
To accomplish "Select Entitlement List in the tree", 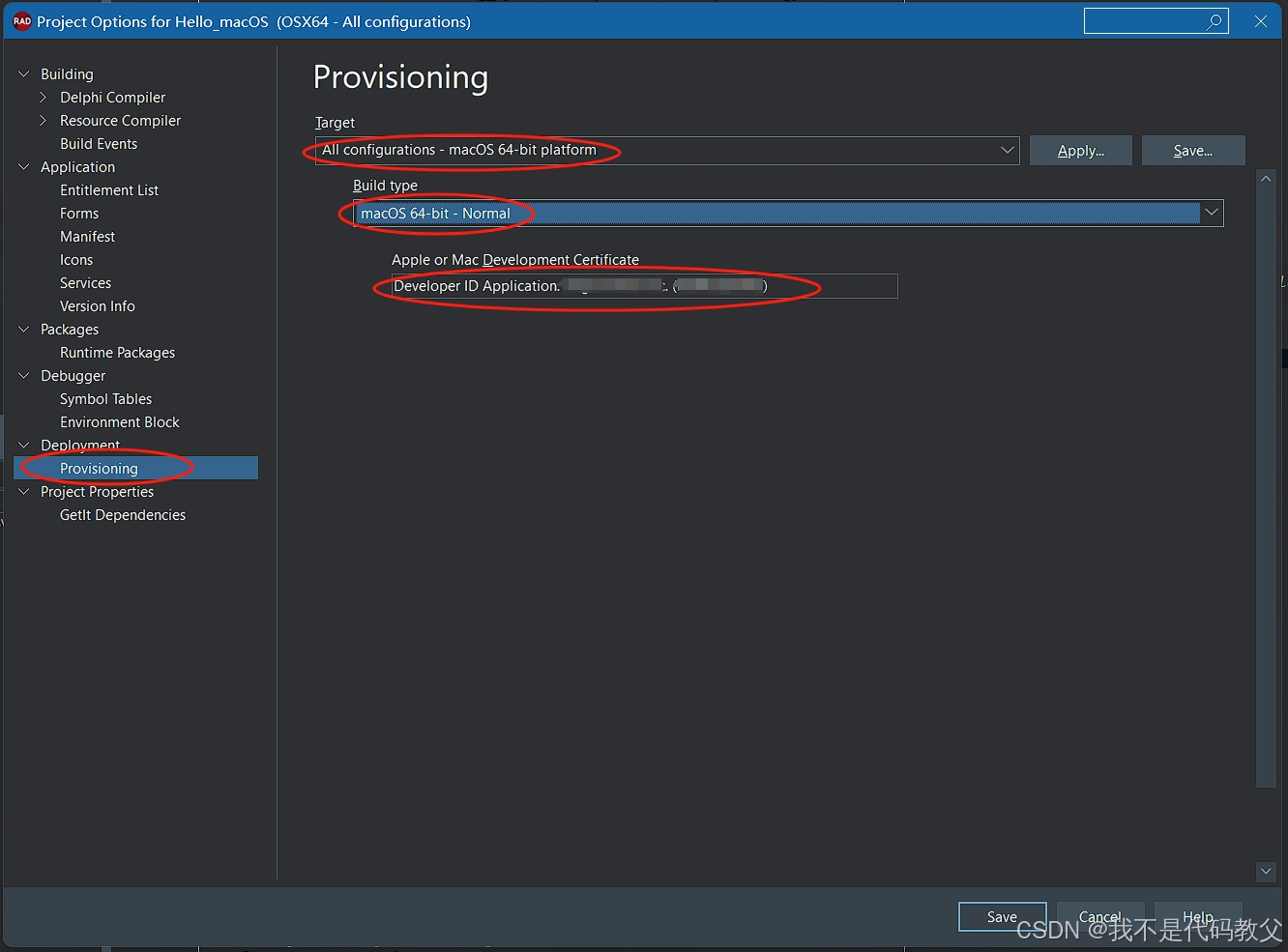I will 109,189.
